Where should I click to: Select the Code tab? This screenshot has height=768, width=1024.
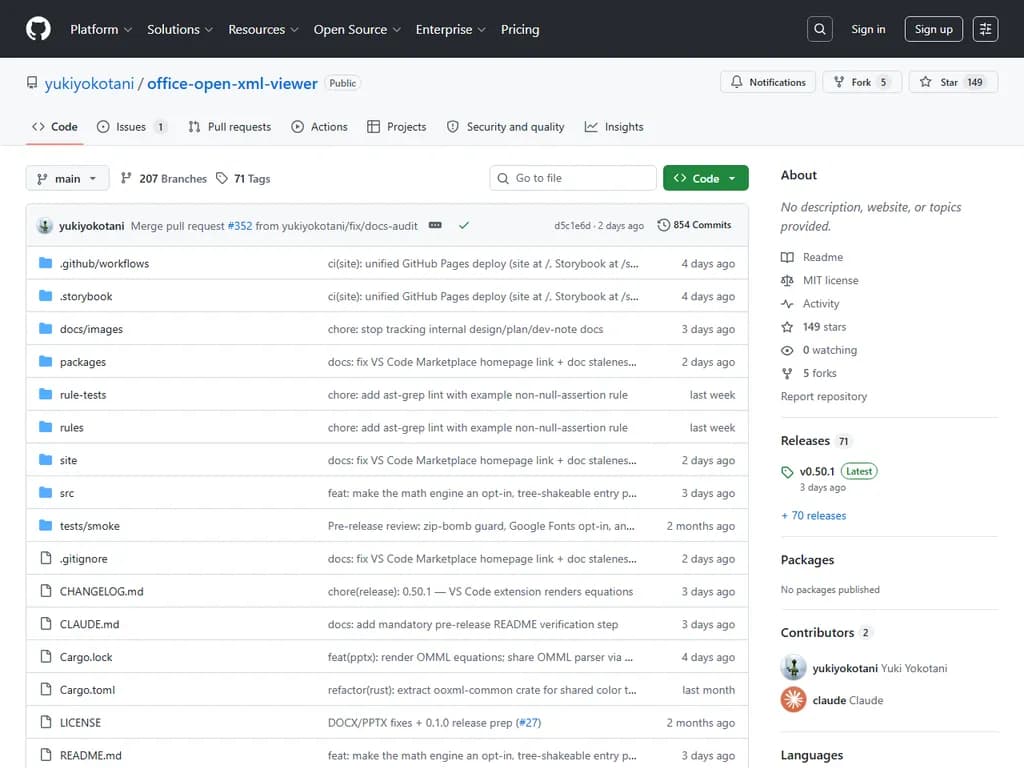tap(55, 127)
